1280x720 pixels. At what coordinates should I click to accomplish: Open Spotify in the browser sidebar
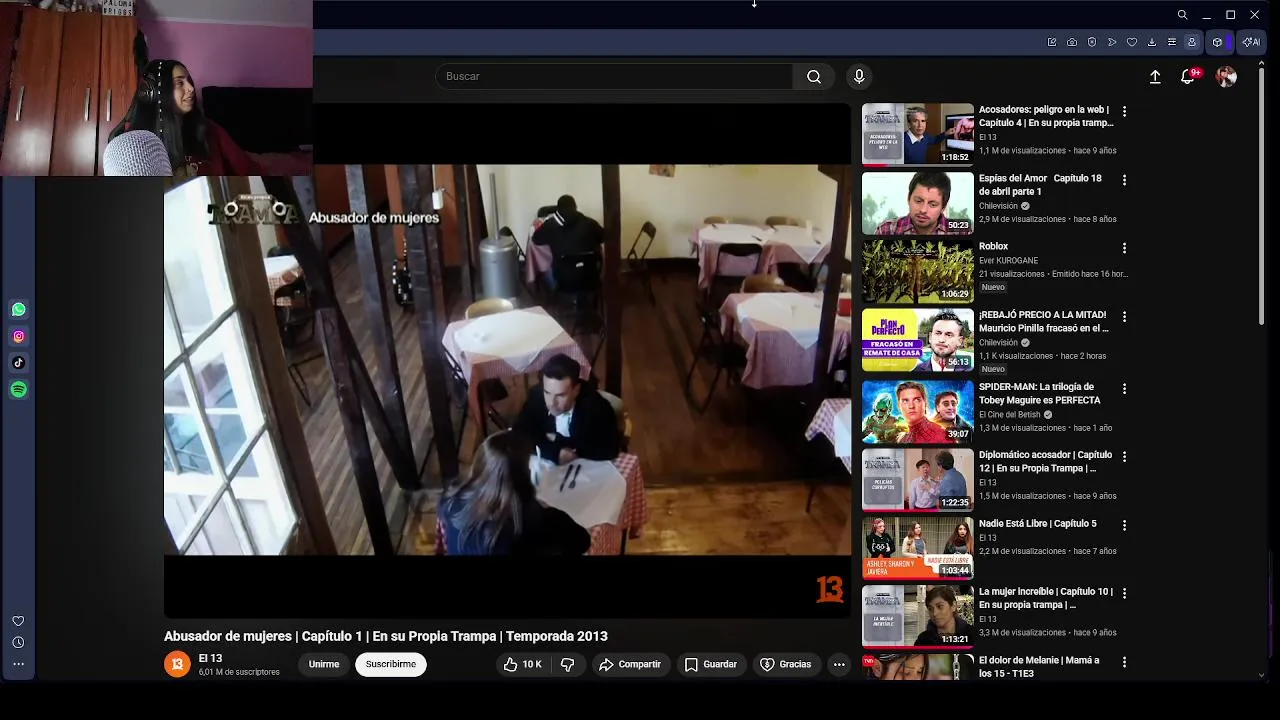(x=18, y=390)
